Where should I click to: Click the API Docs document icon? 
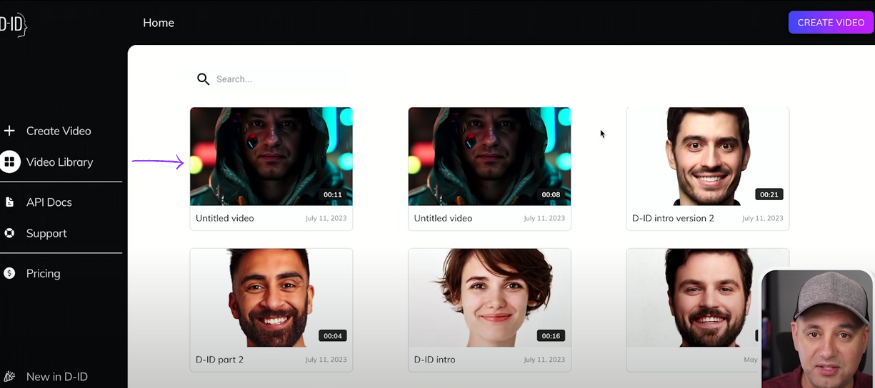point(9,202)
